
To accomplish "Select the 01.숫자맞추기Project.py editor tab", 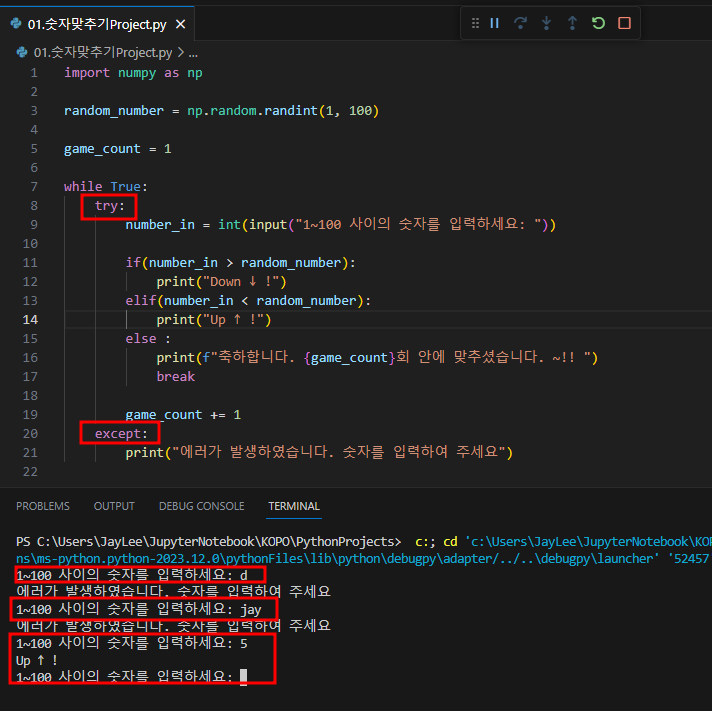I will (x=97, y=24).
